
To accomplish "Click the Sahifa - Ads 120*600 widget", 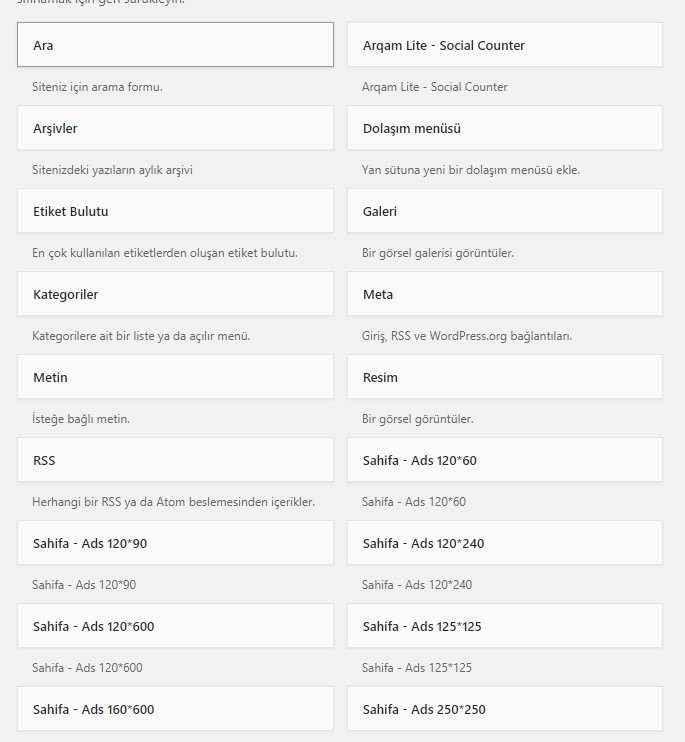I will pyautogui.click(x=175, y=626).
